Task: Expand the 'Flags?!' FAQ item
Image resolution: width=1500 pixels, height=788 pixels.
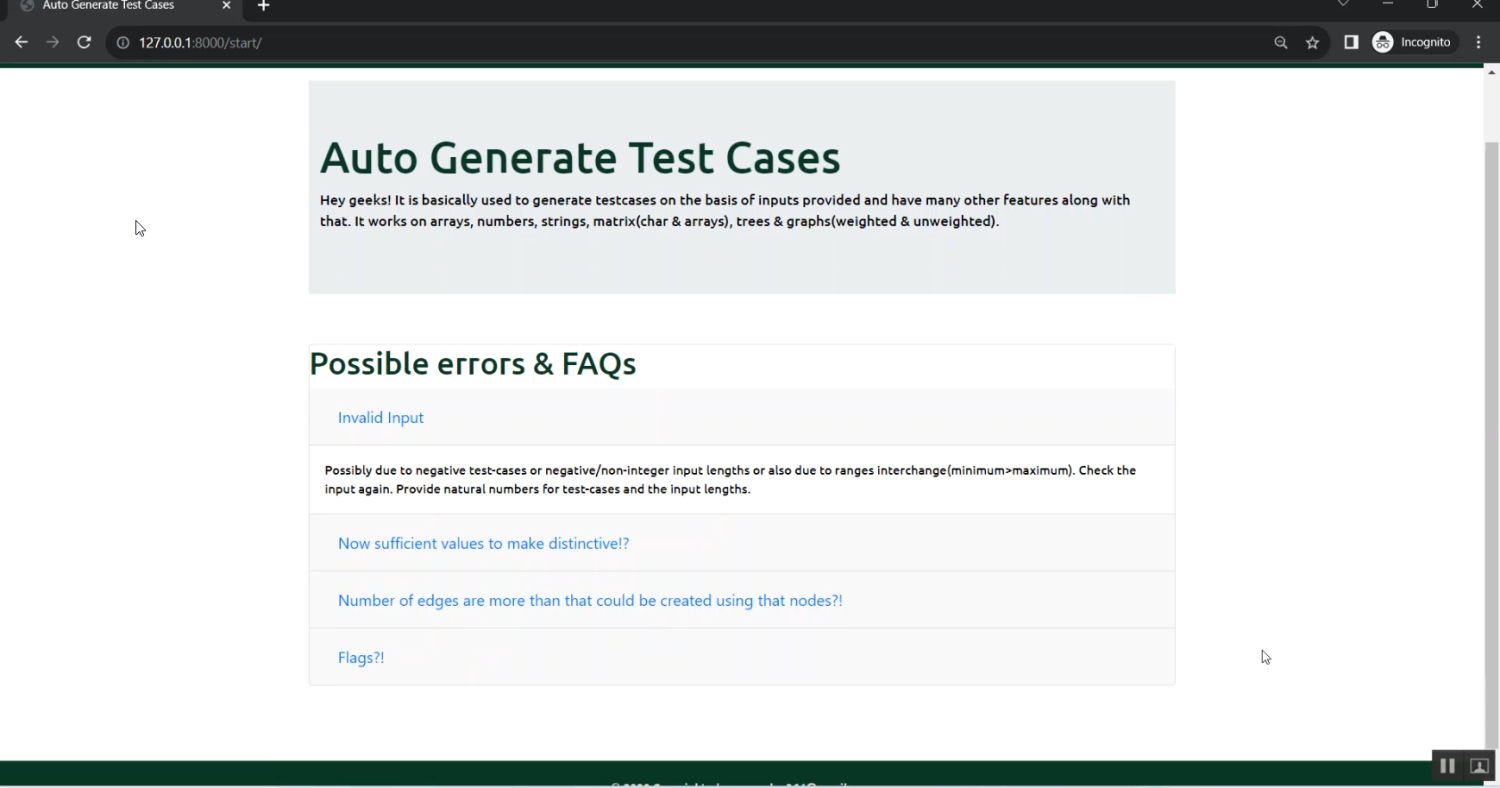Action: pyautogui.click(x=361, y=657)
